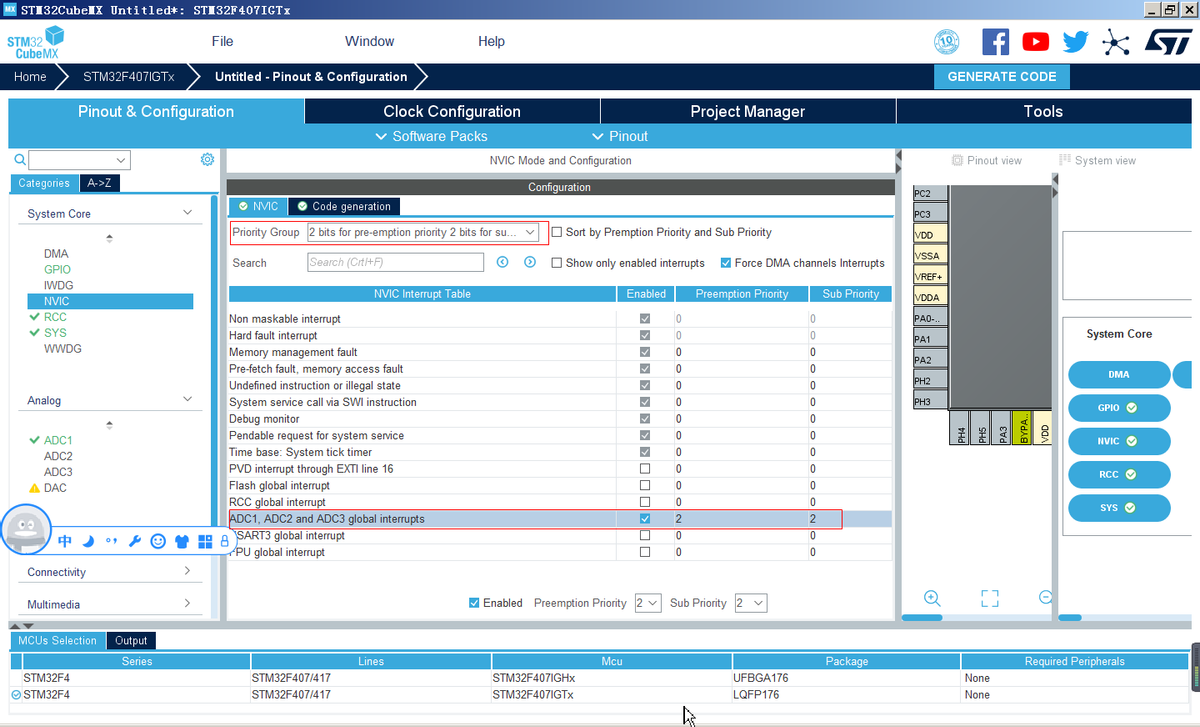Screen dimensions: 1200x727
Task: Open the File menu
Action: pyautogui.click(x=222, y=41)
